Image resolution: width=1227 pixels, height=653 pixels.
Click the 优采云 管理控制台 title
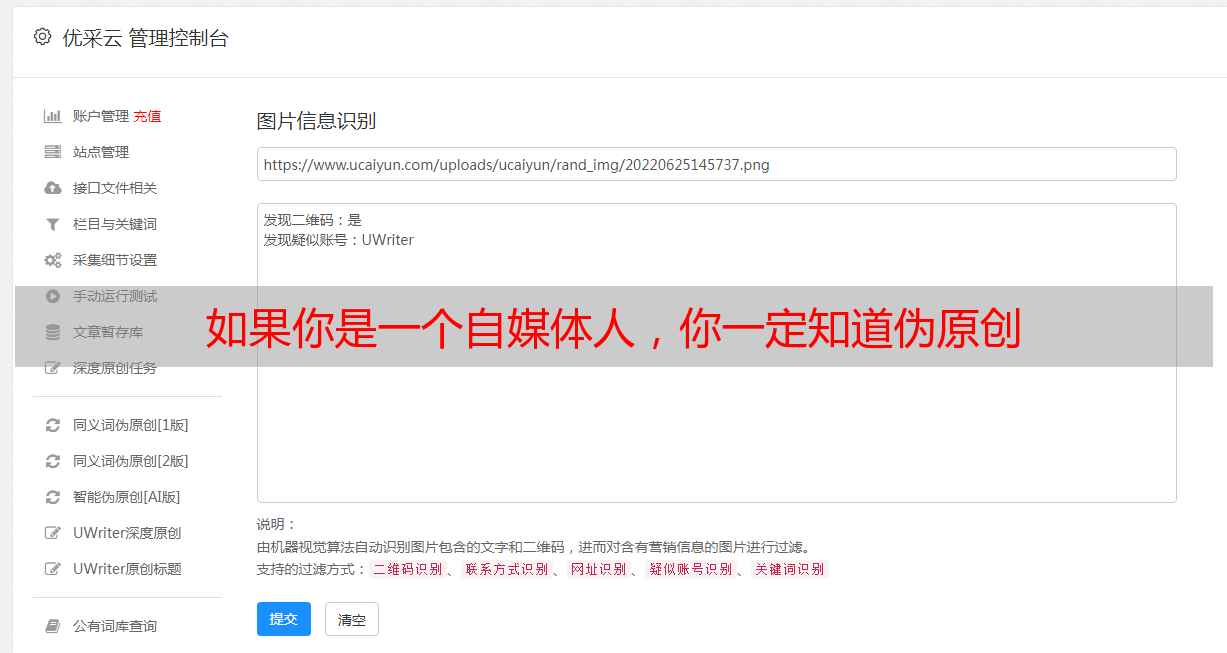(145, 38)
